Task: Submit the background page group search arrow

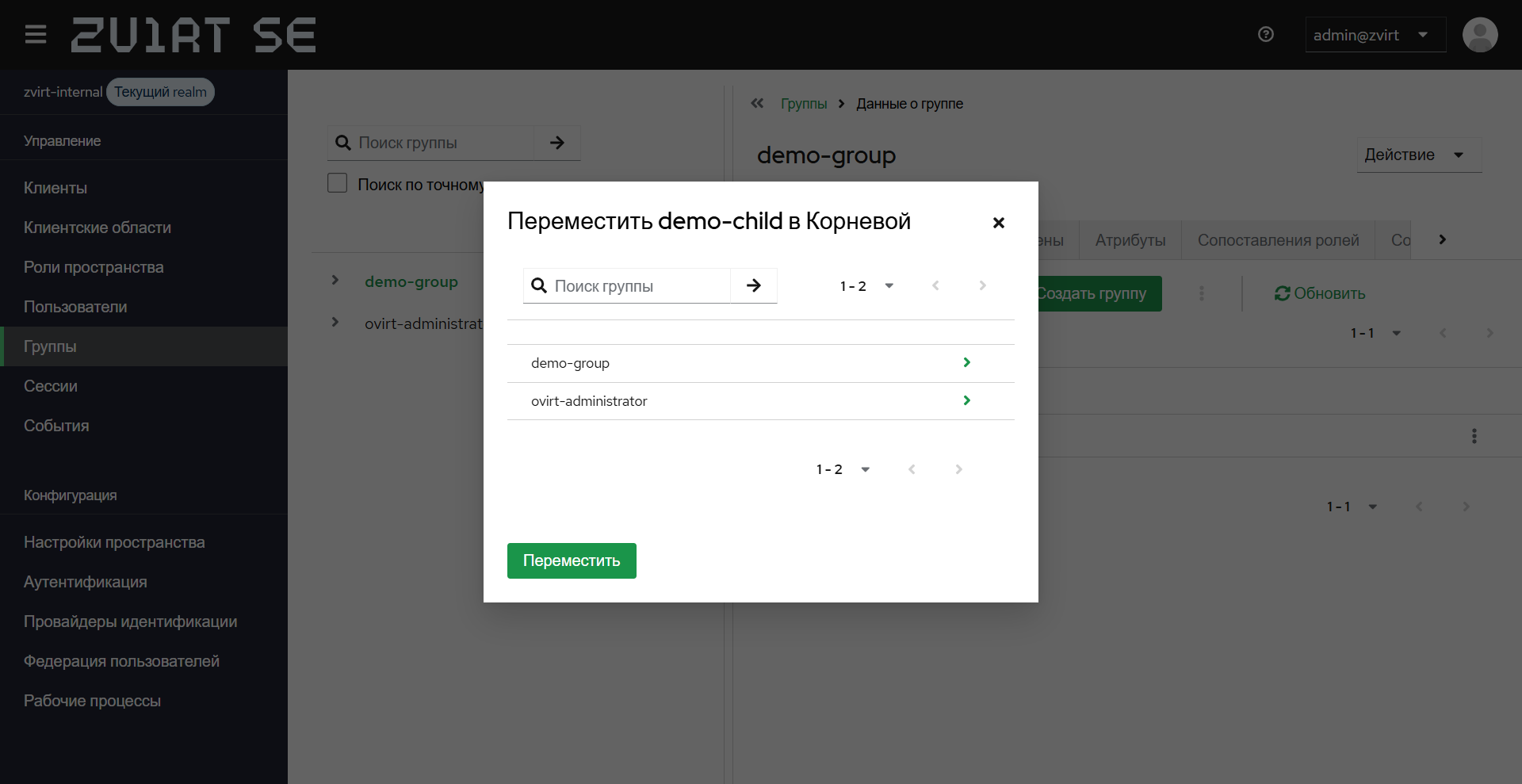Action: [x=557, y=143]
